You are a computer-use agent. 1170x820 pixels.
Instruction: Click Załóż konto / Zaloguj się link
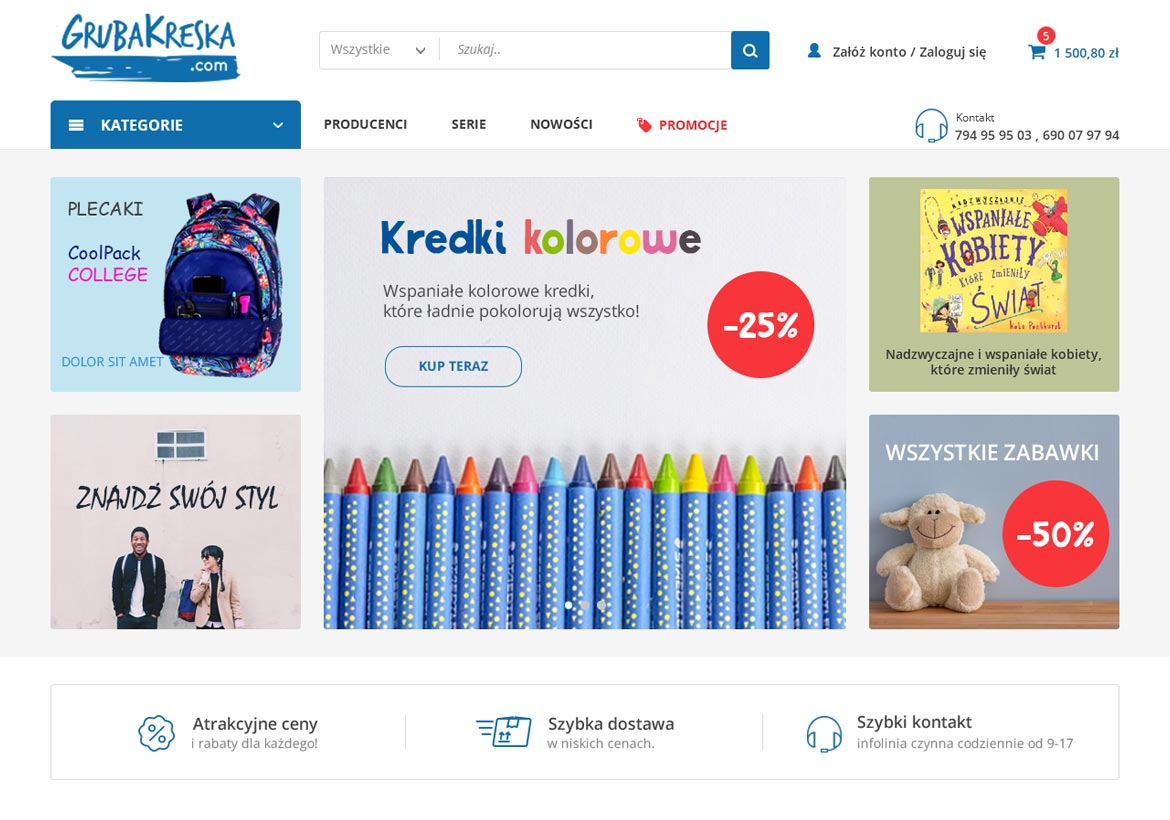tap(909, 51)
